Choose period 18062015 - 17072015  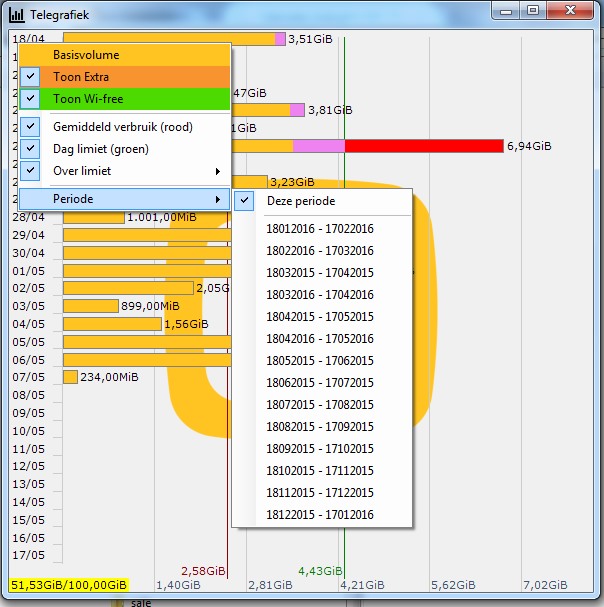[x=320, y=383]
